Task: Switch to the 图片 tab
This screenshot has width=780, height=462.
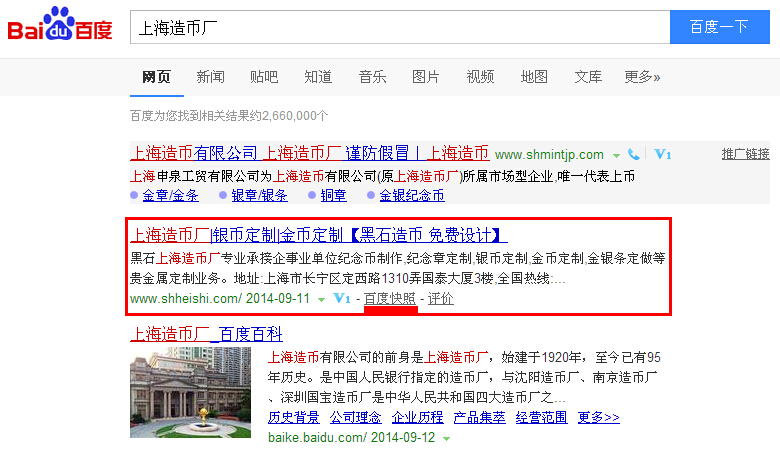Action: click(426, 77)
